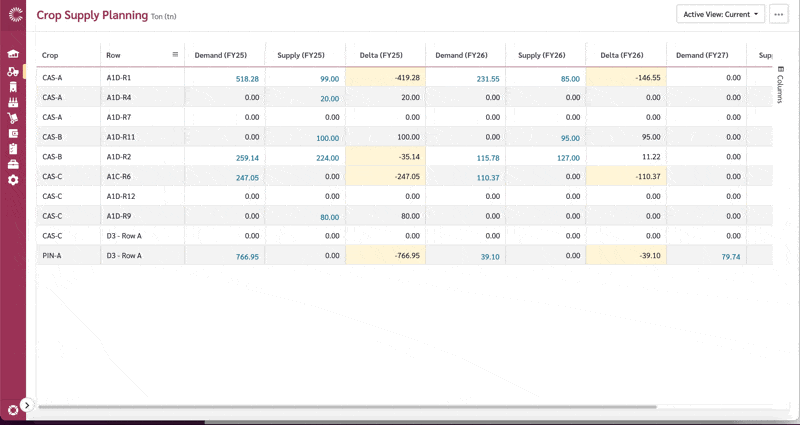Click the help lifebuoy icon at bottom-left
This screenshot has width=800, height=425.
coord(13,410)
